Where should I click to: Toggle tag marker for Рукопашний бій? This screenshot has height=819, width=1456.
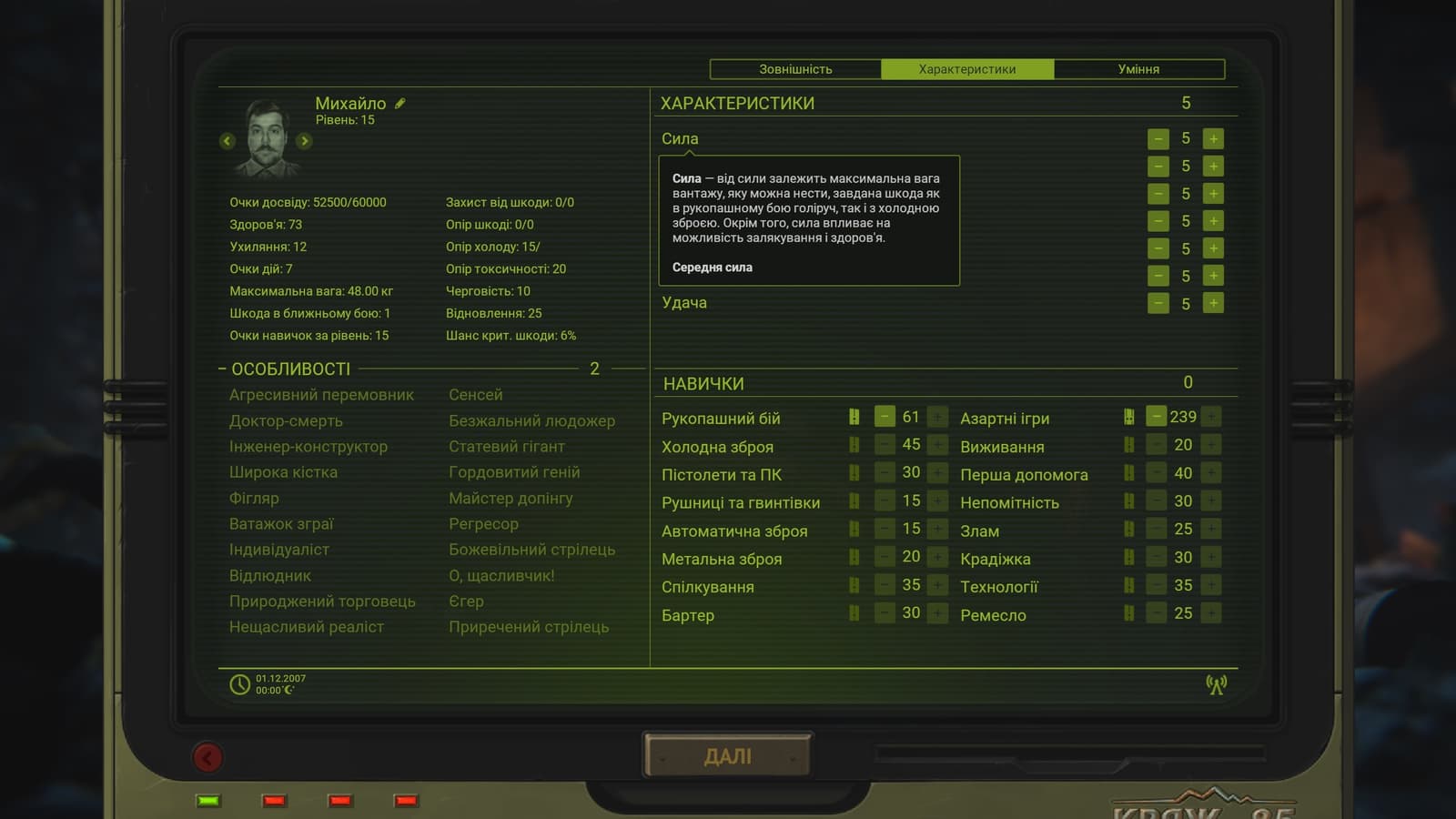[854, 417]
